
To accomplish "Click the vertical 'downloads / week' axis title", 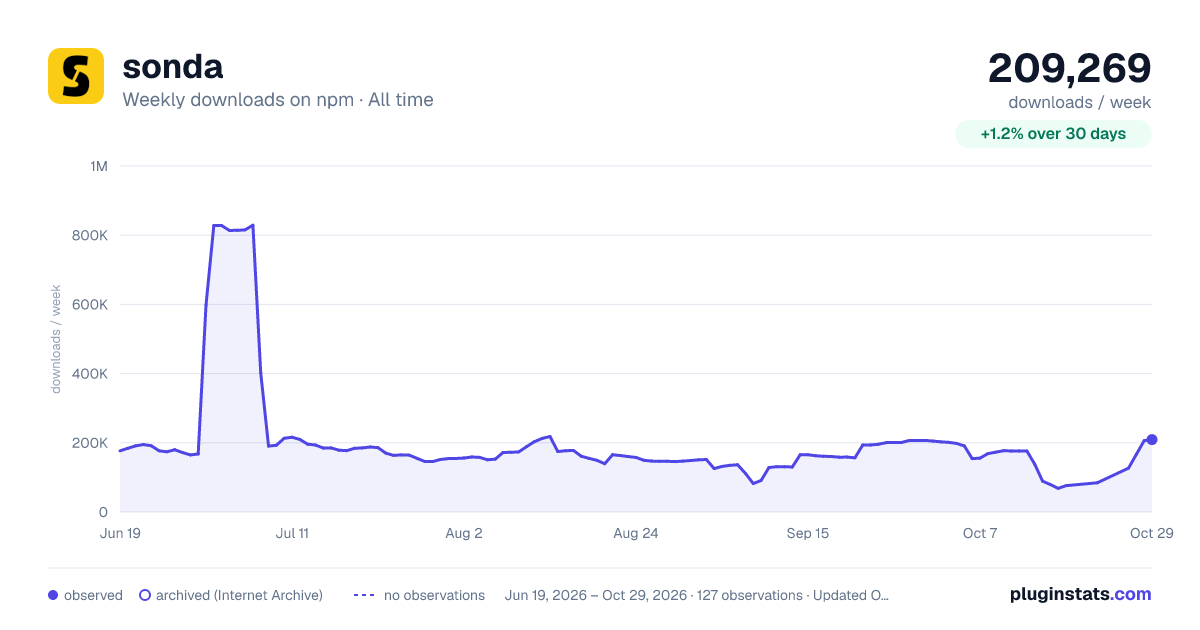I will (56, 339).
